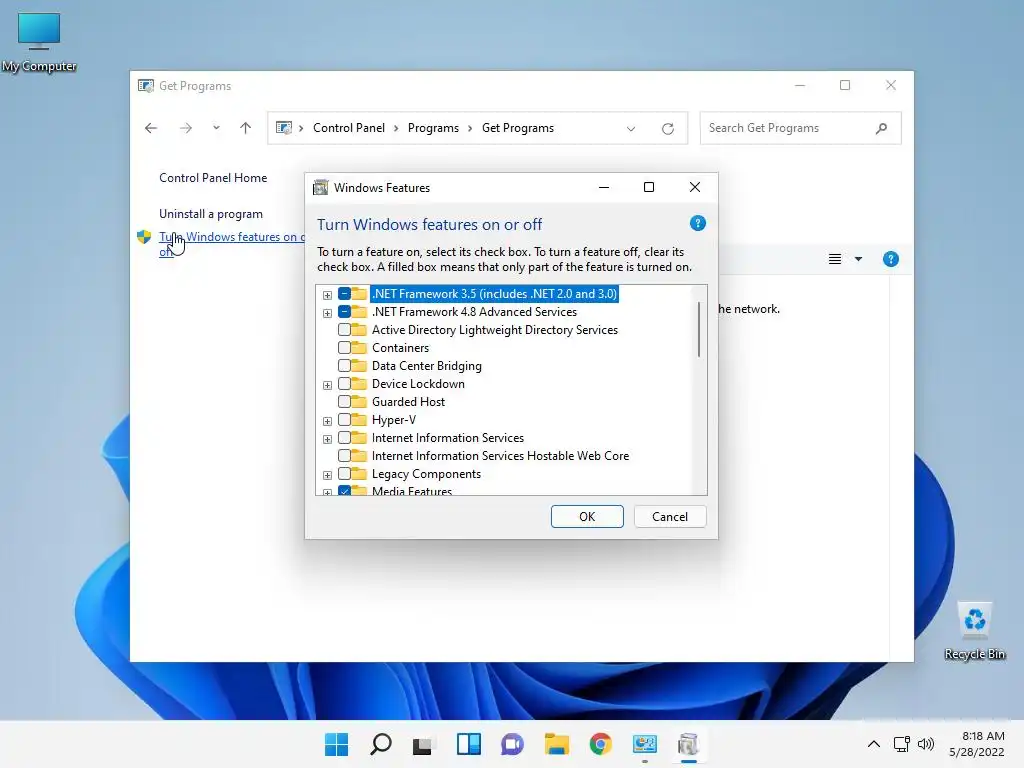Open Uninstall a program link

coord(211,214)
